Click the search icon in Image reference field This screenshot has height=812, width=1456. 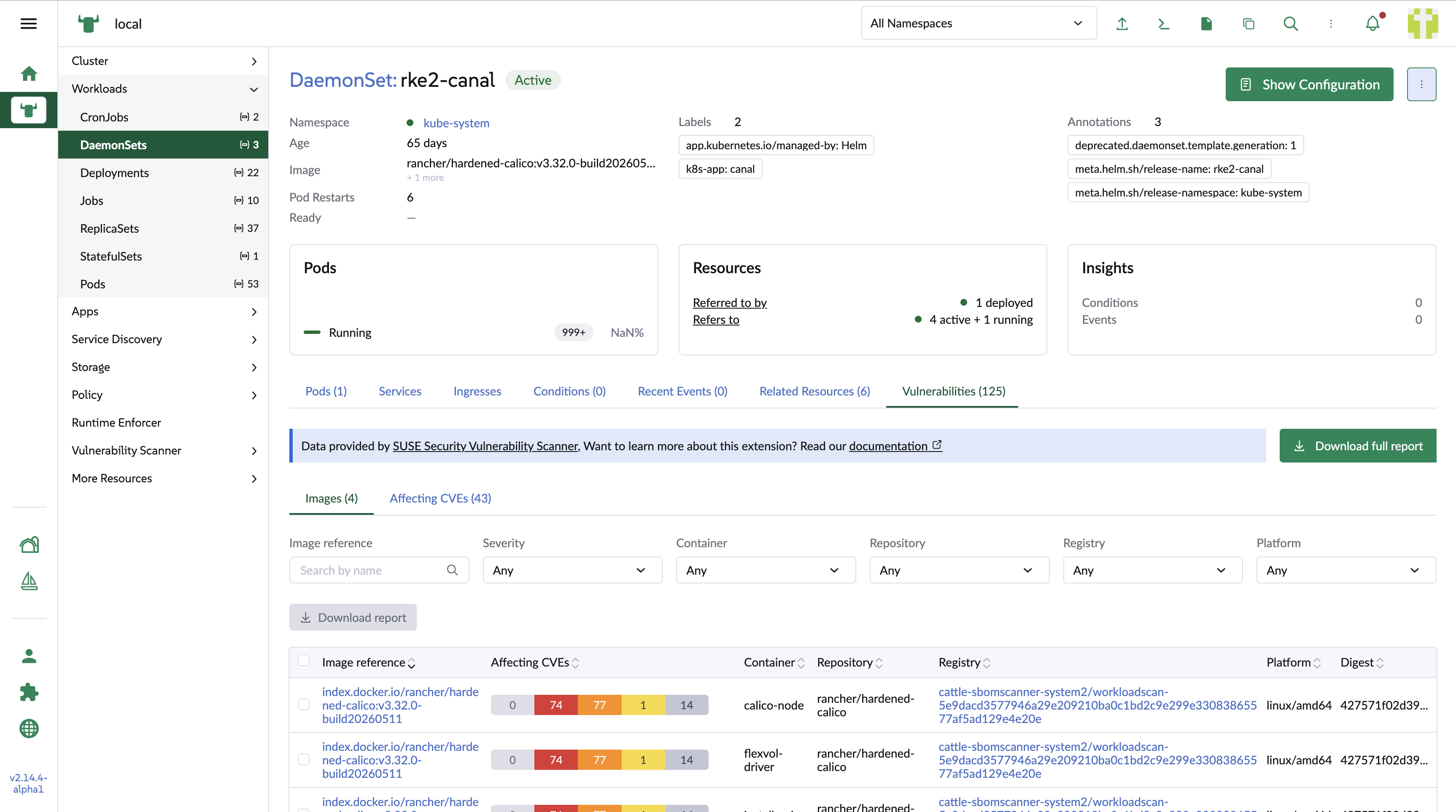(452, 570)
